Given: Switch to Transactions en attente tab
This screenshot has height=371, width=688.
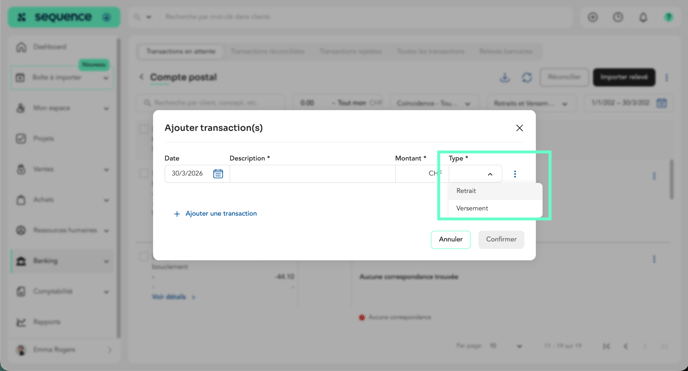Looking at the screenshot, I should [181, 51].
